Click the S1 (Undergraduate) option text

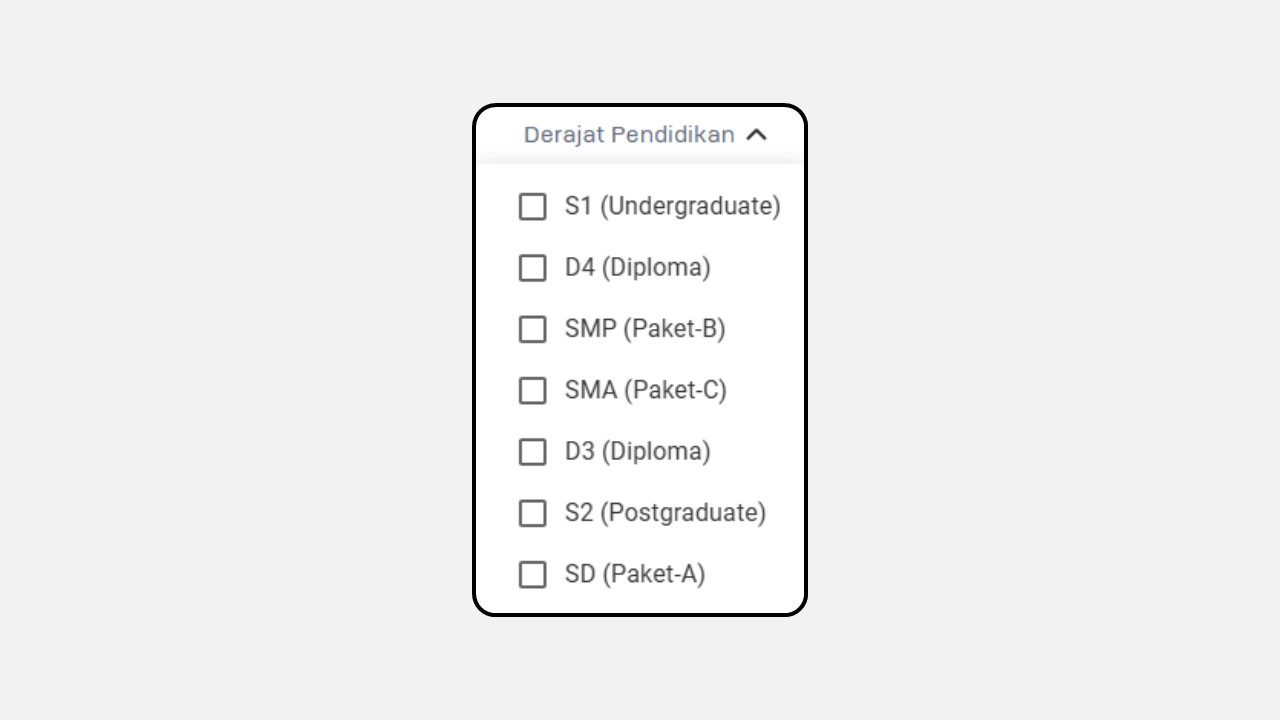pos(672,206)
